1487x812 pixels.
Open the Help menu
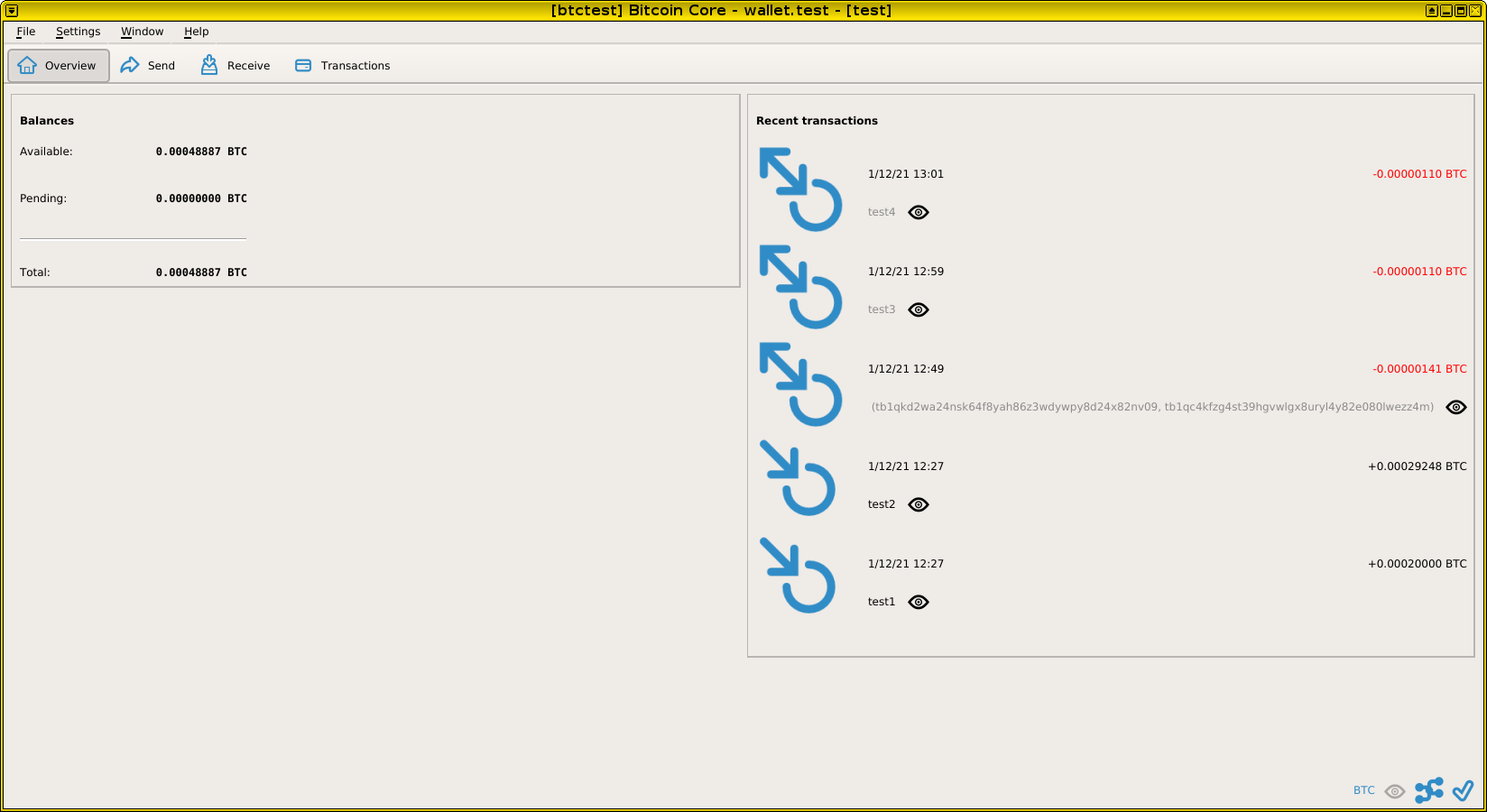tap(196, 32)
